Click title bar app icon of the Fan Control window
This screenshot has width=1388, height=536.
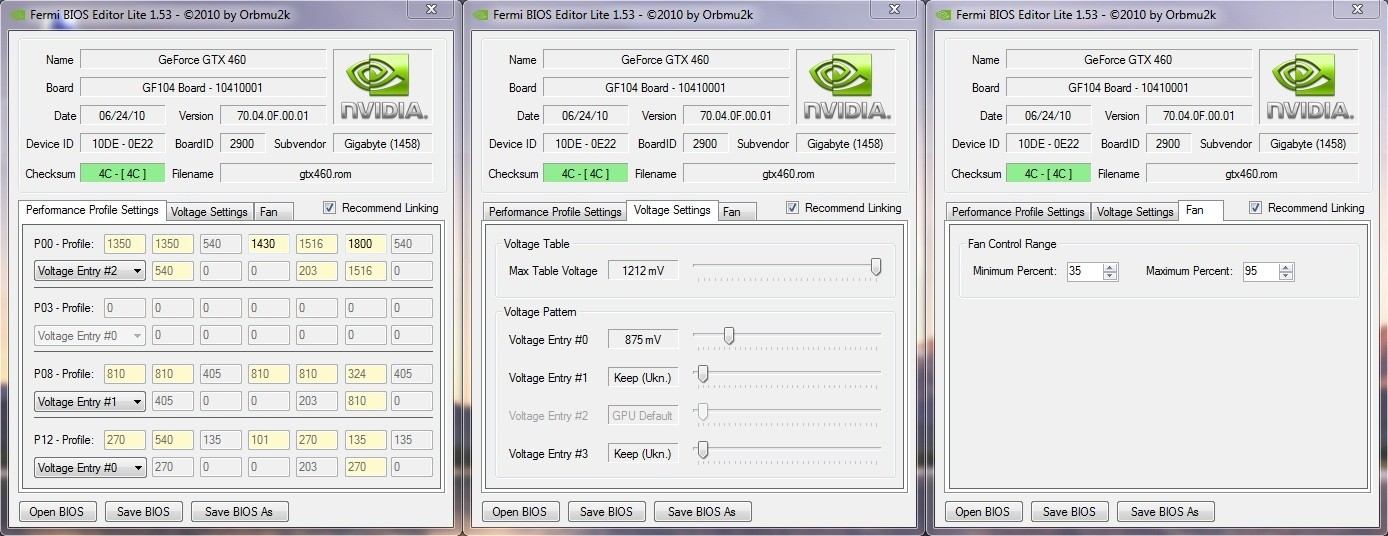click(x=943, y=14)
